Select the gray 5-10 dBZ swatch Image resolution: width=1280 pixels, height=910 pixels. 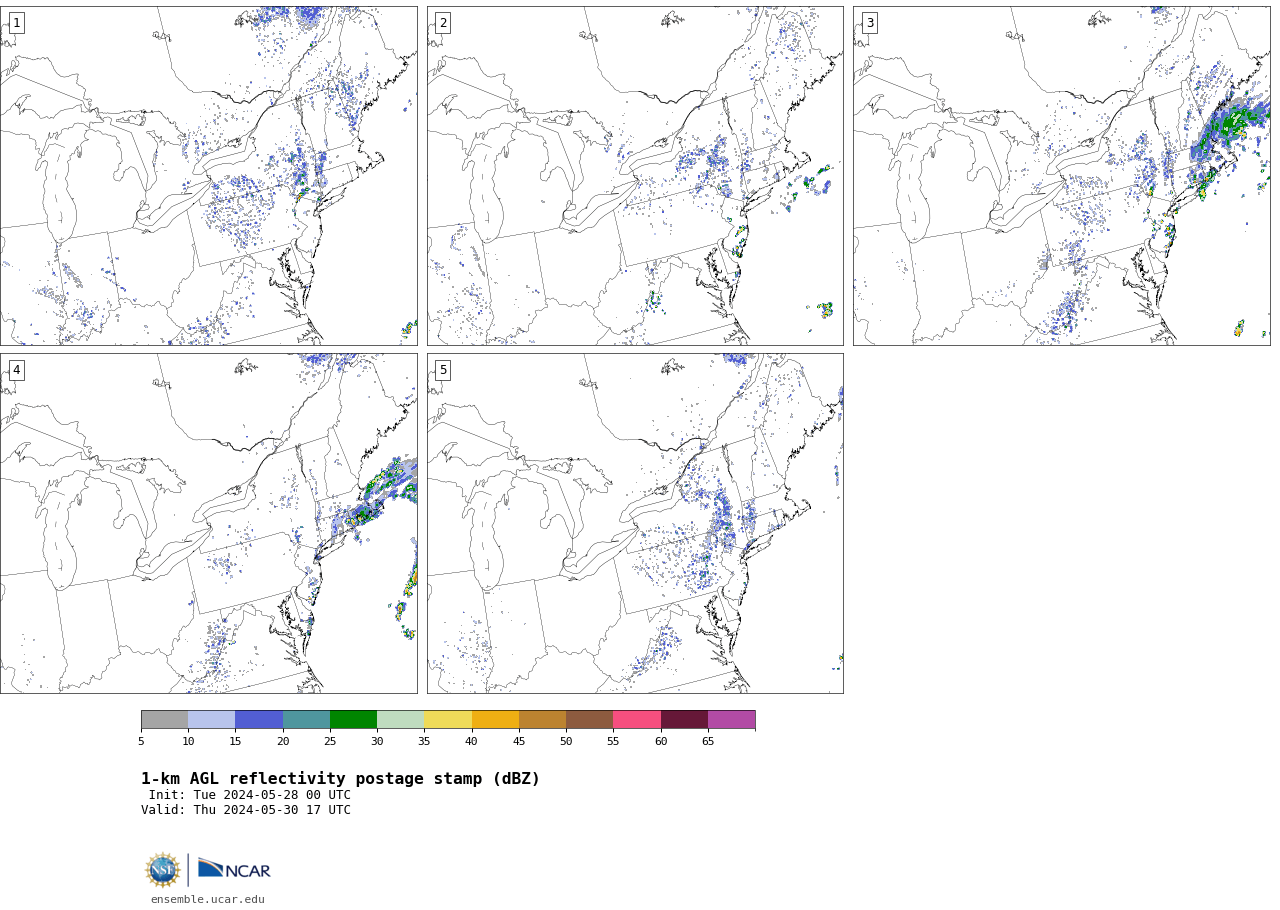[x=164, y=720]
